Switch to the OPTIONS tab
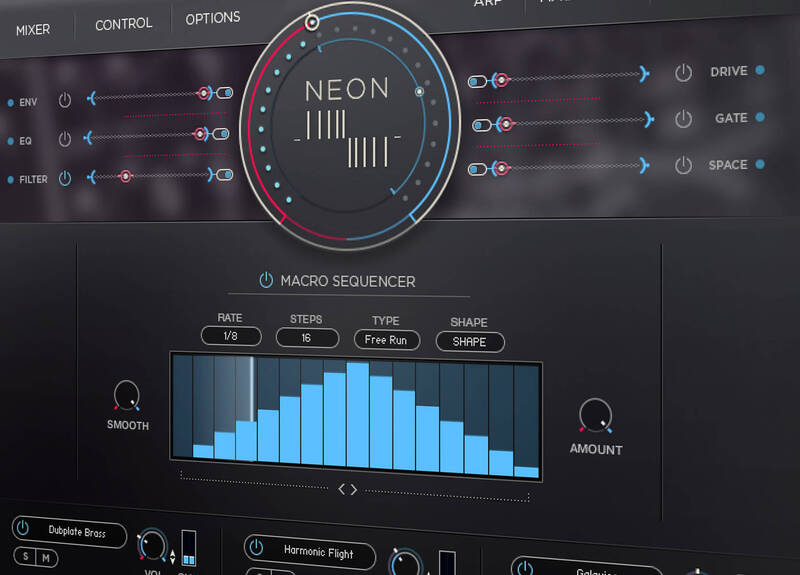 213,18
